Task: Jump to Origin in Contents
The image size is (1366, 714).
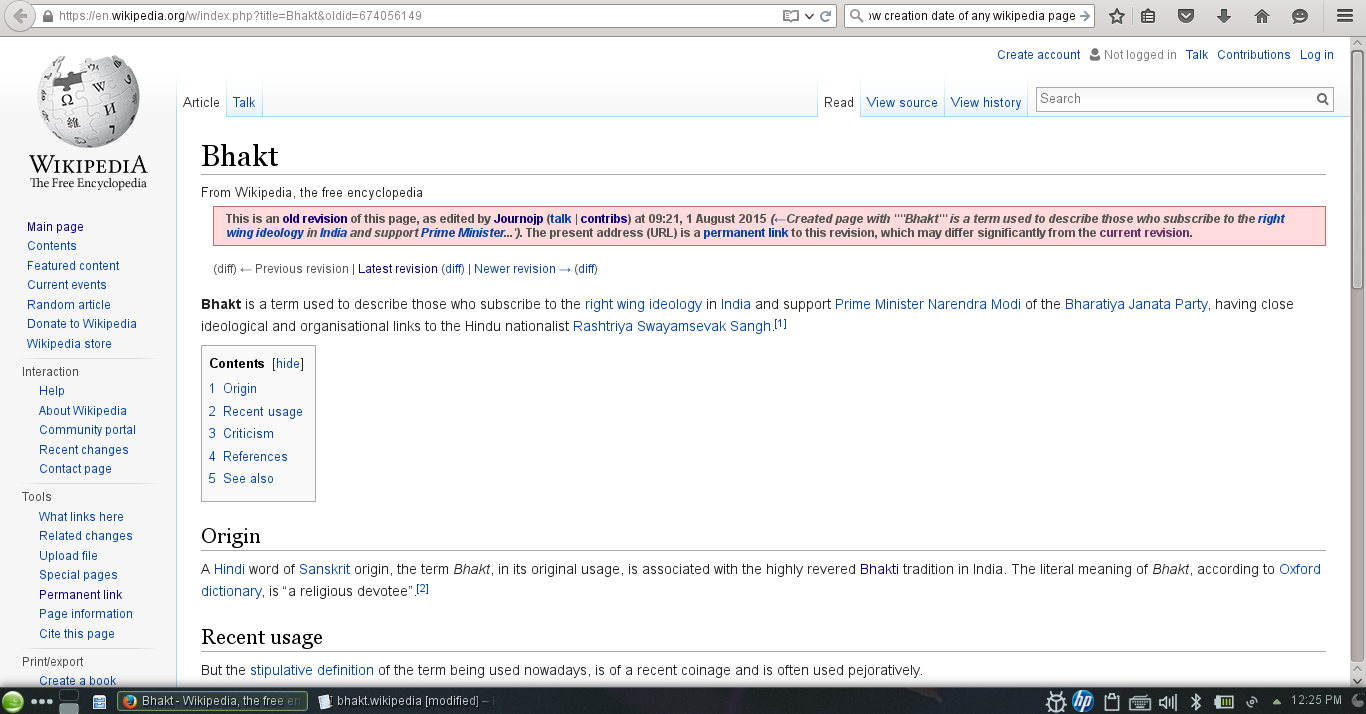Action: pyautogui.click(x=240, y=389)
